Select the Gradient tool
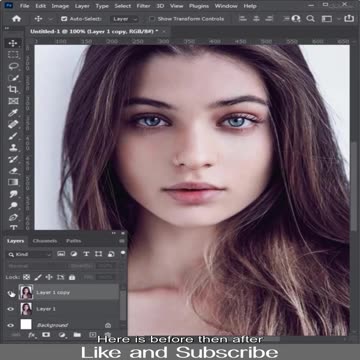Viewport: 360px width, 360px height. (13, 182)
